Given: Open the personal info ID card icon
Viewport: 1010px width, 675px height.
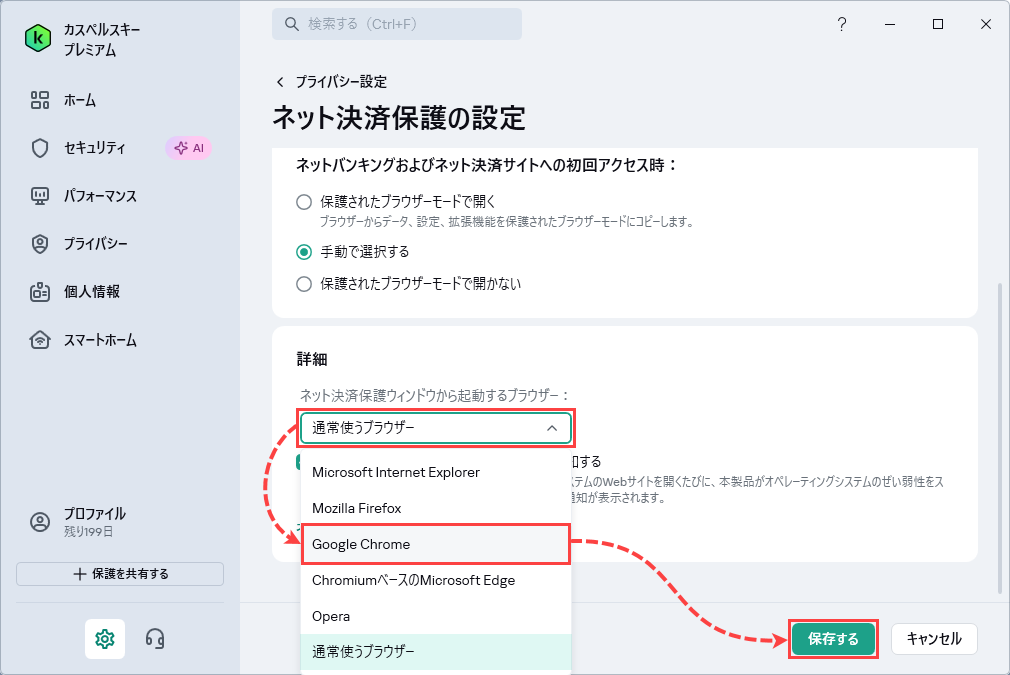Looking at the screenshot, I should coord(40,292).
